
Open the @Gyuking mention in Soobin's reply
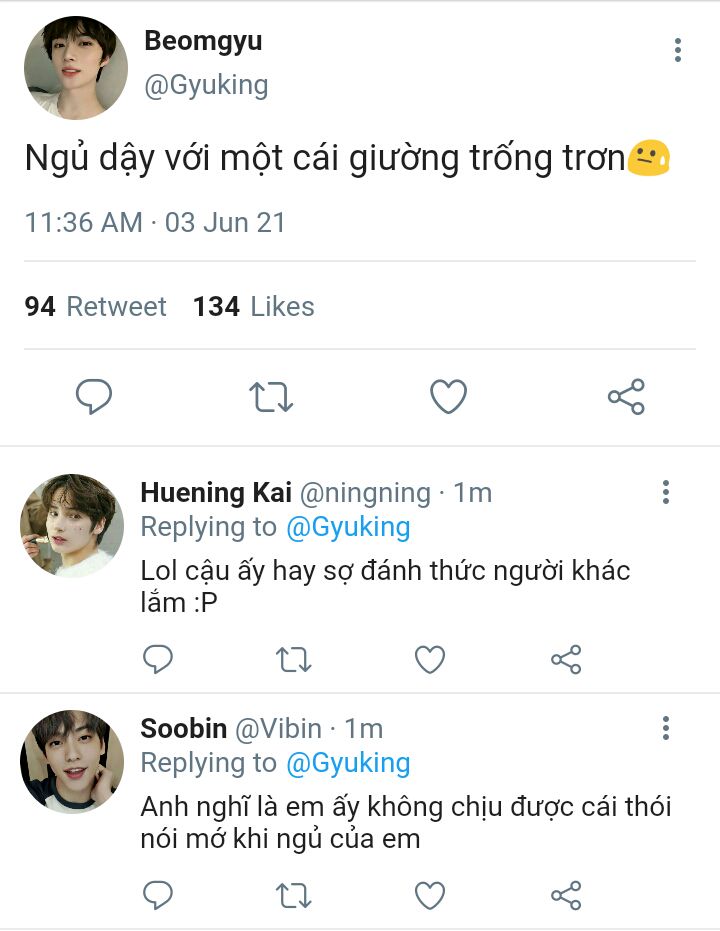pos(348,763)
